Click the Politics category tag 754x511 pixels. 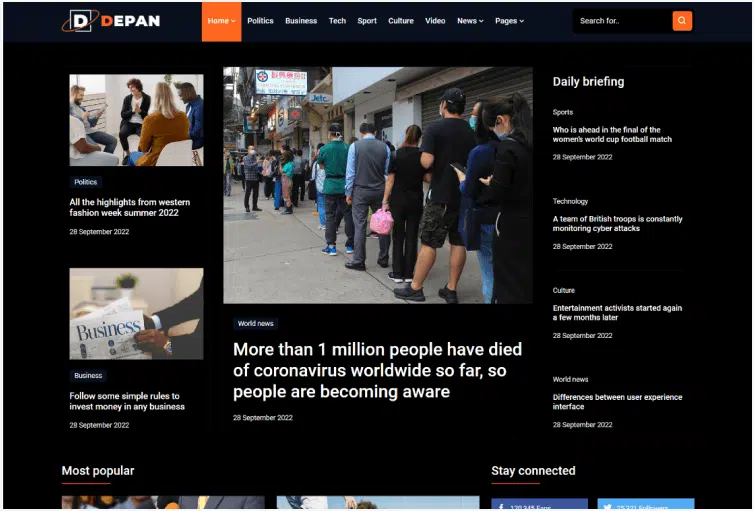click(86, 182)
